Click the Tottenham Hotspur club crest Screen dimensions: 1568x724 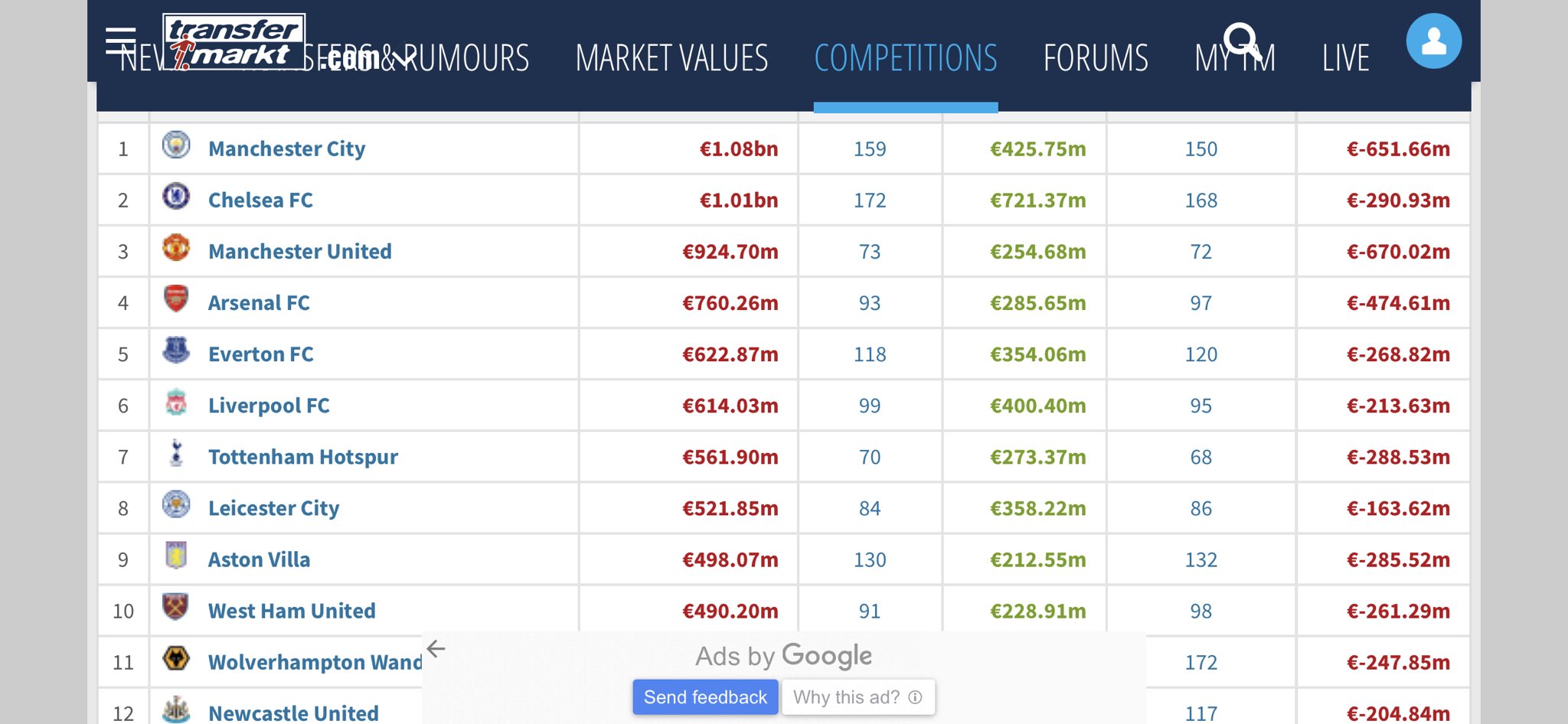pos(176,453)
